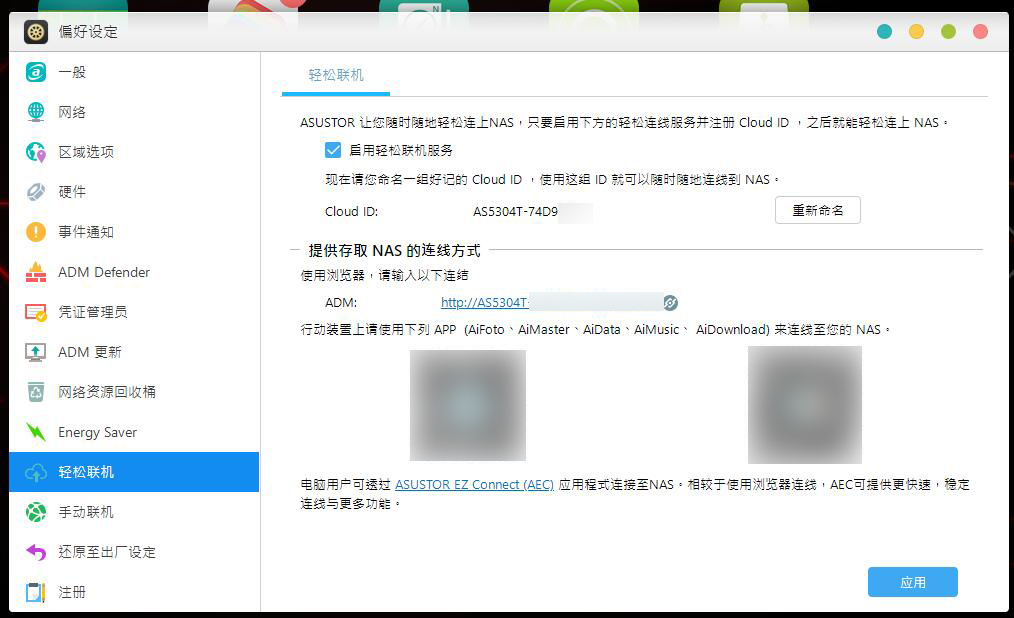Click the ADM Defender firewall icon
The width and height of the screenshot is (1014, 618).
pyautogui.click(x=36, y=272)
